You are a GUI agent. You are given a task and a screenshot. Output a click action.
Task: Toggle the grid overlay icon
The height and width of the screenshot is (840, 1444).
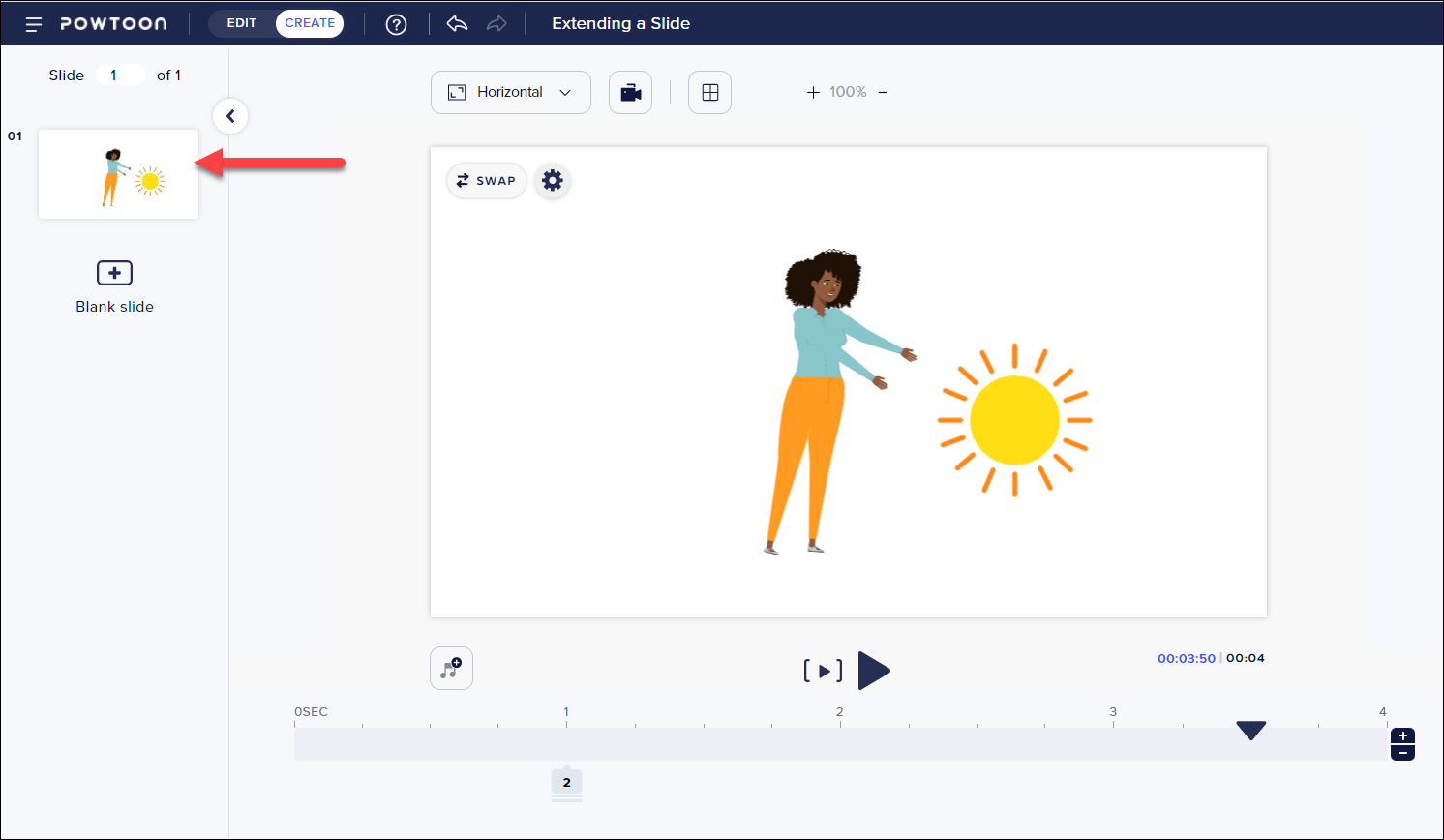click(x=709, y=93)
